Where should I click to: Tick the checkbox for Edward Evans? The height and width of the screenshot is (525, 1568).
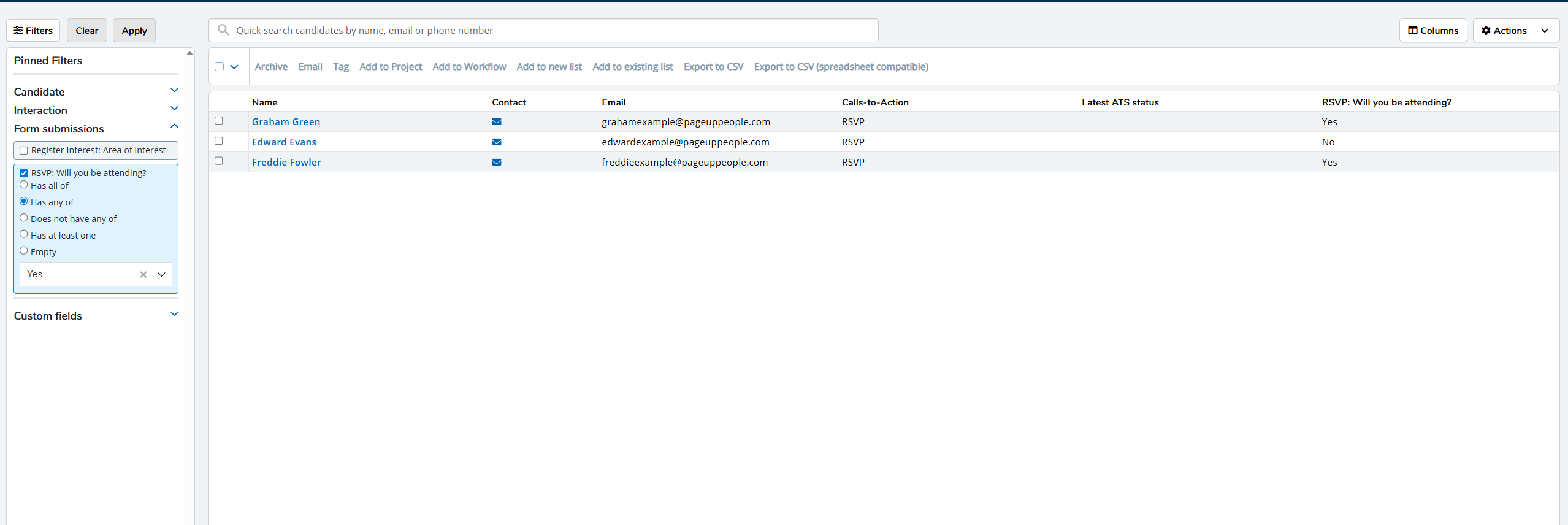[219, 141]
